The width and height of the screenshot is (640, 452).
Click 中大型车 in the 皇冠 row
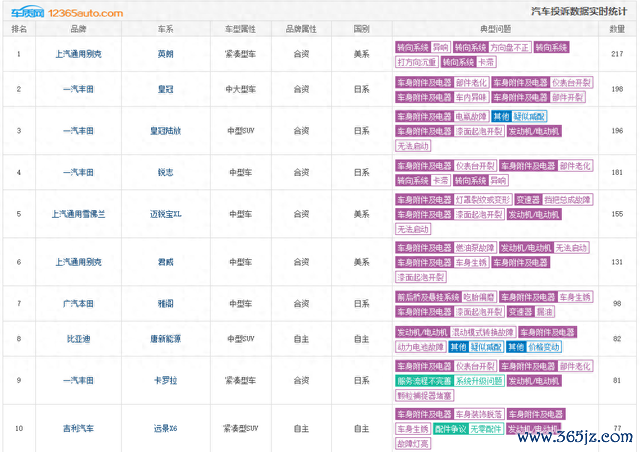pos(240,89)
